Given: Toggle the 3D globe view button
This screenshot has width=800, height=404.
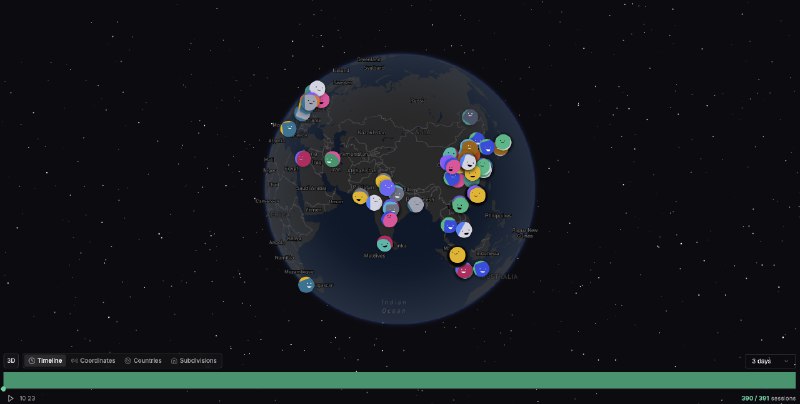Looking at the screenshot, I should click(11, 360).
